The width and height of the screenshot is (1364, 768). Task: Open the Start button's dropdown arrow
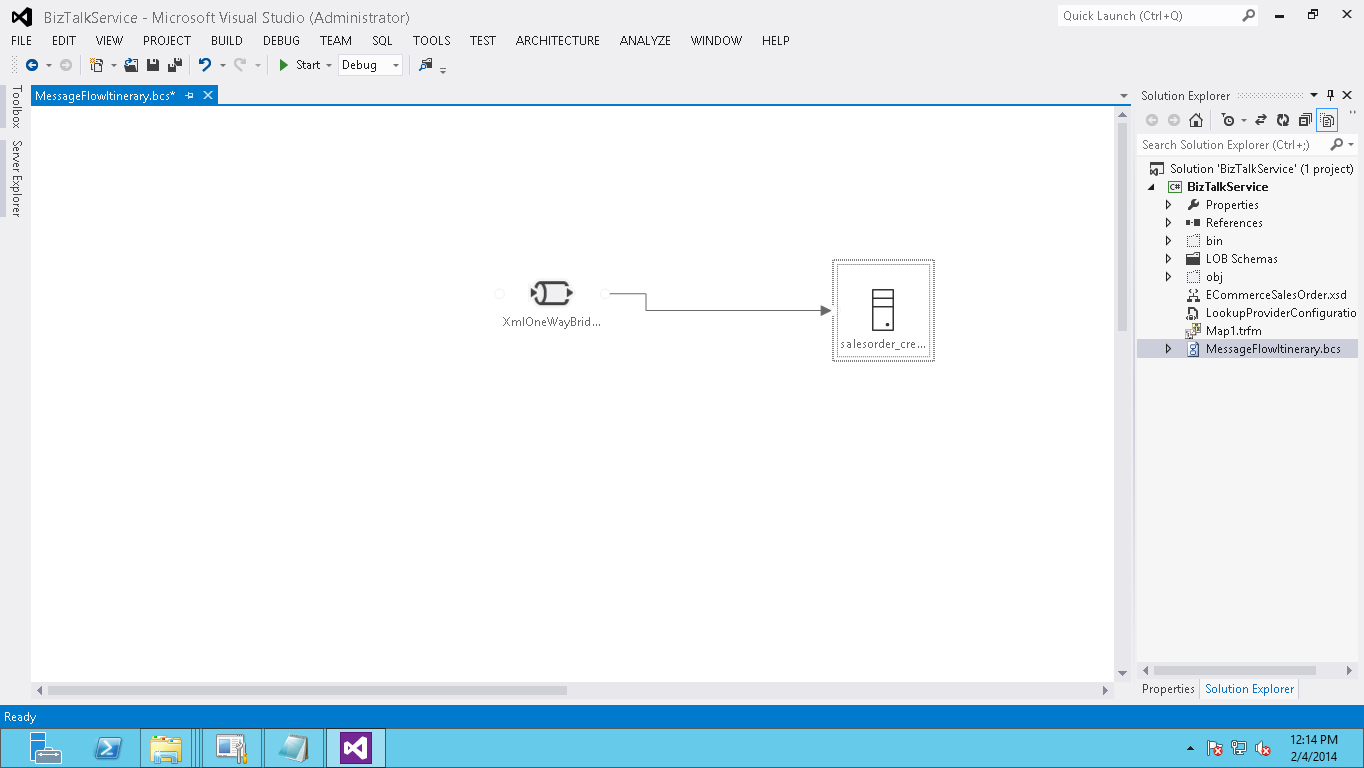point(329,65)
